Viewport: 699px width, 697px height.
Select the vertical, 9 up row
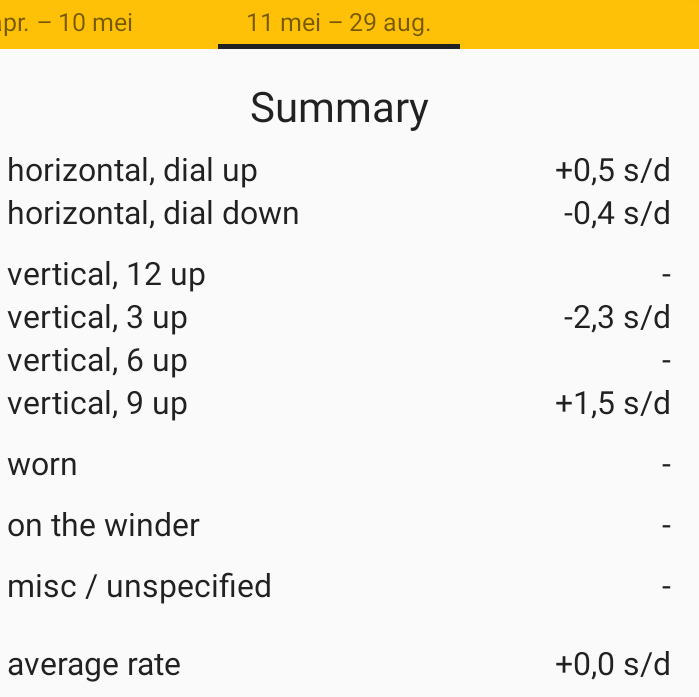pyautogui.click(x=97, y=404)
